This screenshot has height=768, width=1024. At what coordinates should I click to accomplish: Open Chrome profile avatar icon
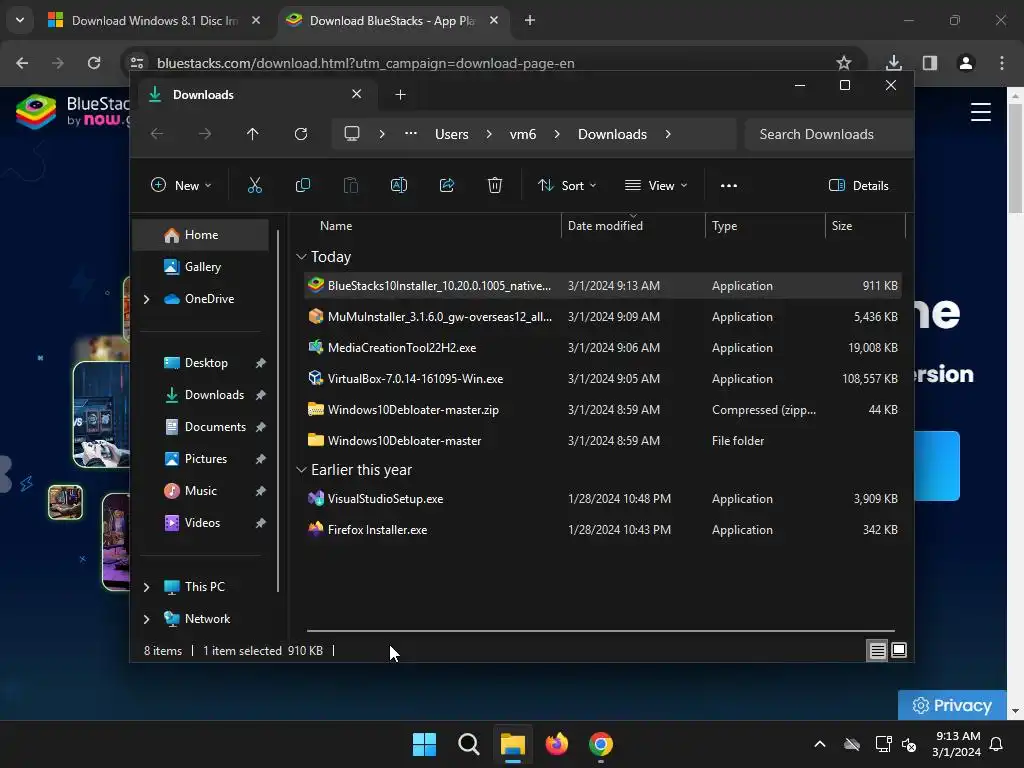coord(966,63)
